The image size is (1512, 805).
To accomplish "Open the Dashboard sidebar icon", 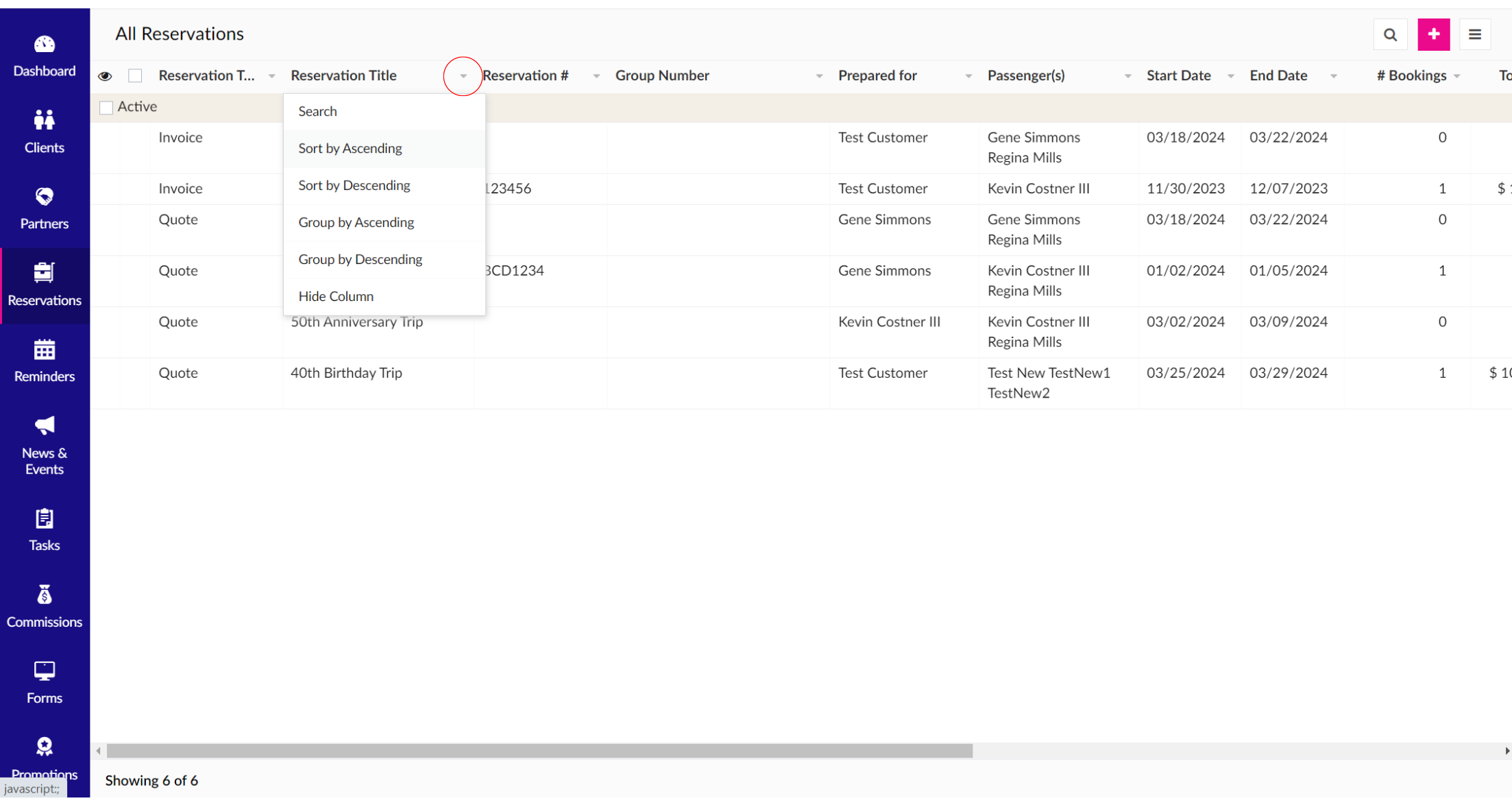I will click(45, 45).
